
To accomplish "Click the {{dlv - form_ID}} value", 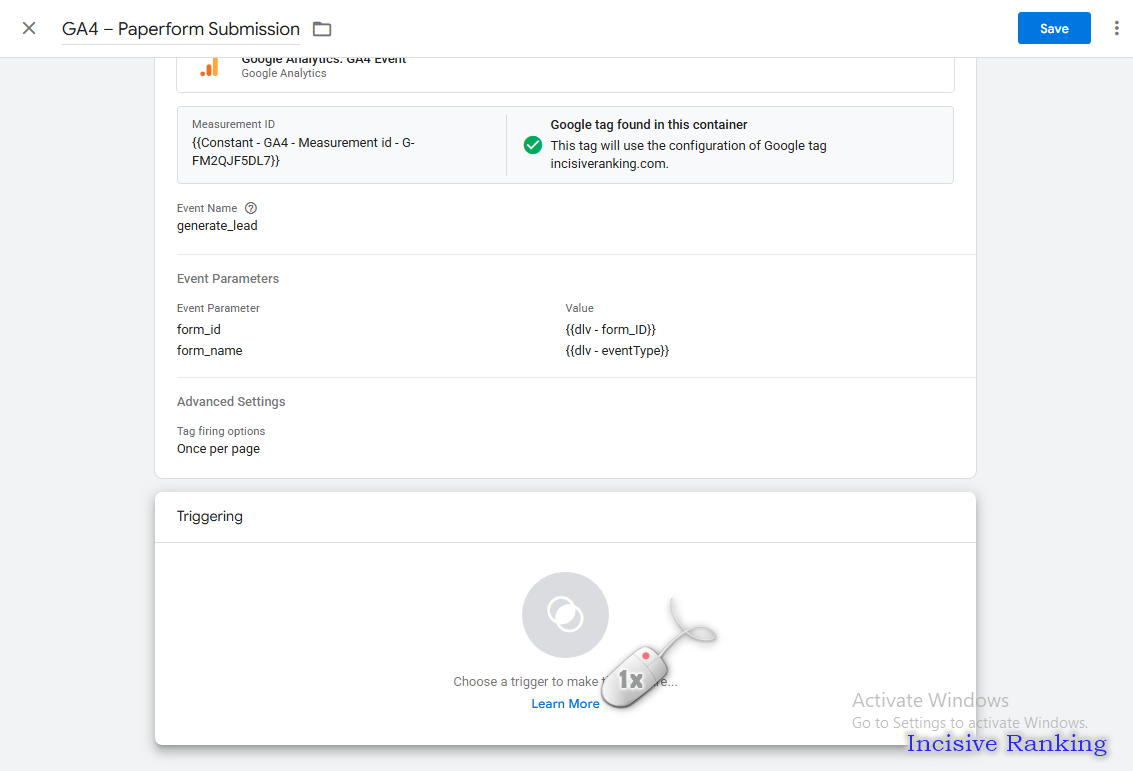I will click(x=611, y=329).
